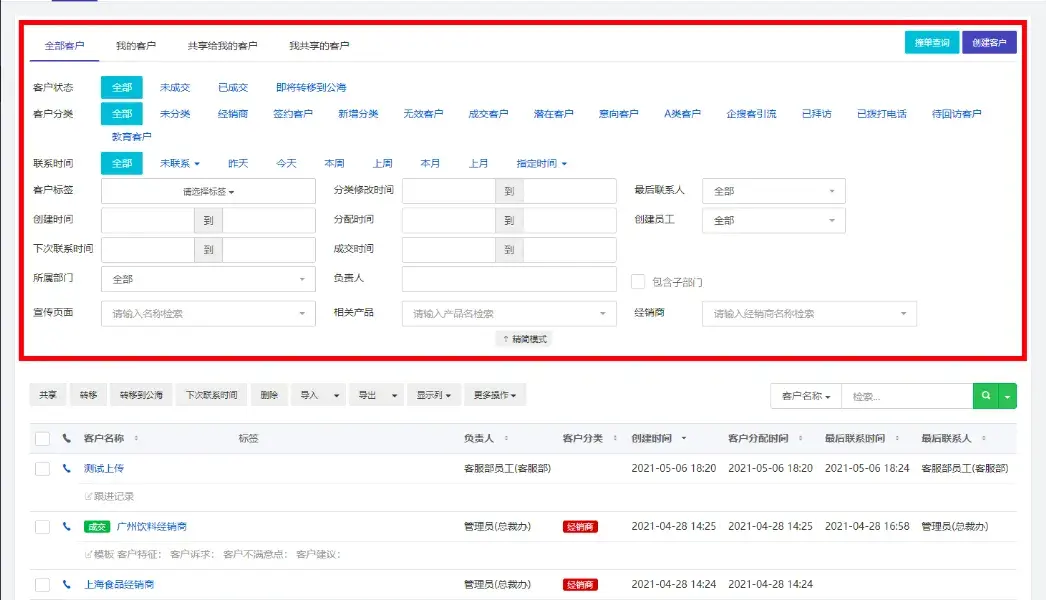Click the 成交时间 end date field
Image resolution: width=1046 pixels, height=600 pixels.
570,250
